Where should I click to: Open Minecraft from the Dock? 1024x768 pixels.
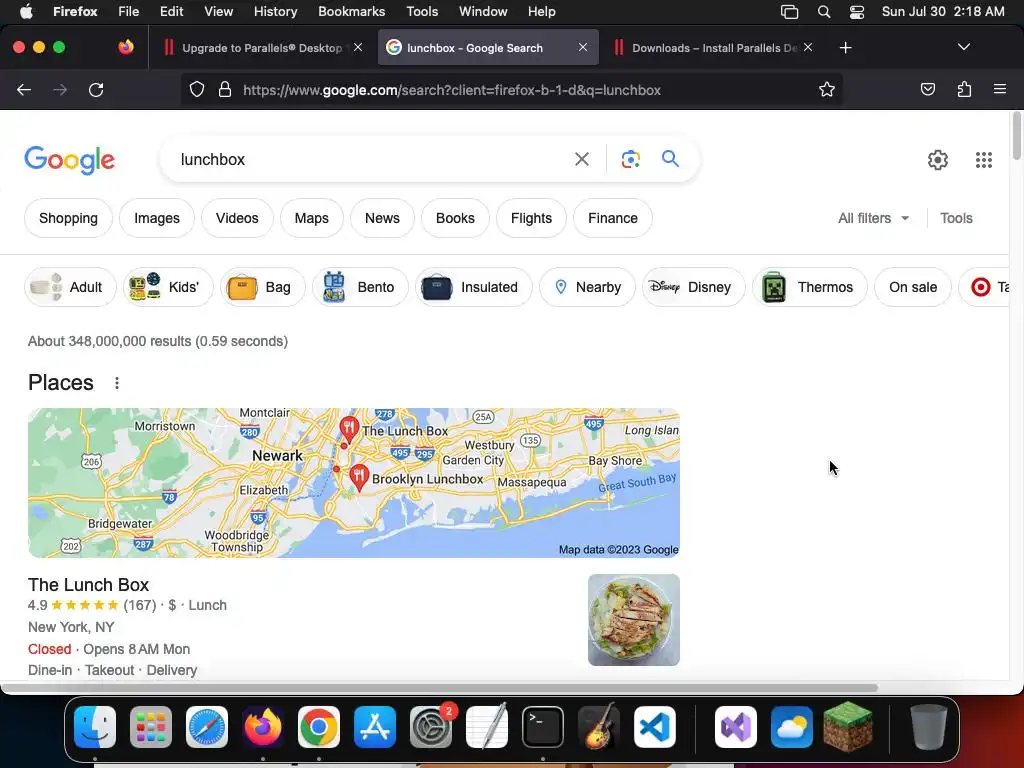(x=848, y=726)
